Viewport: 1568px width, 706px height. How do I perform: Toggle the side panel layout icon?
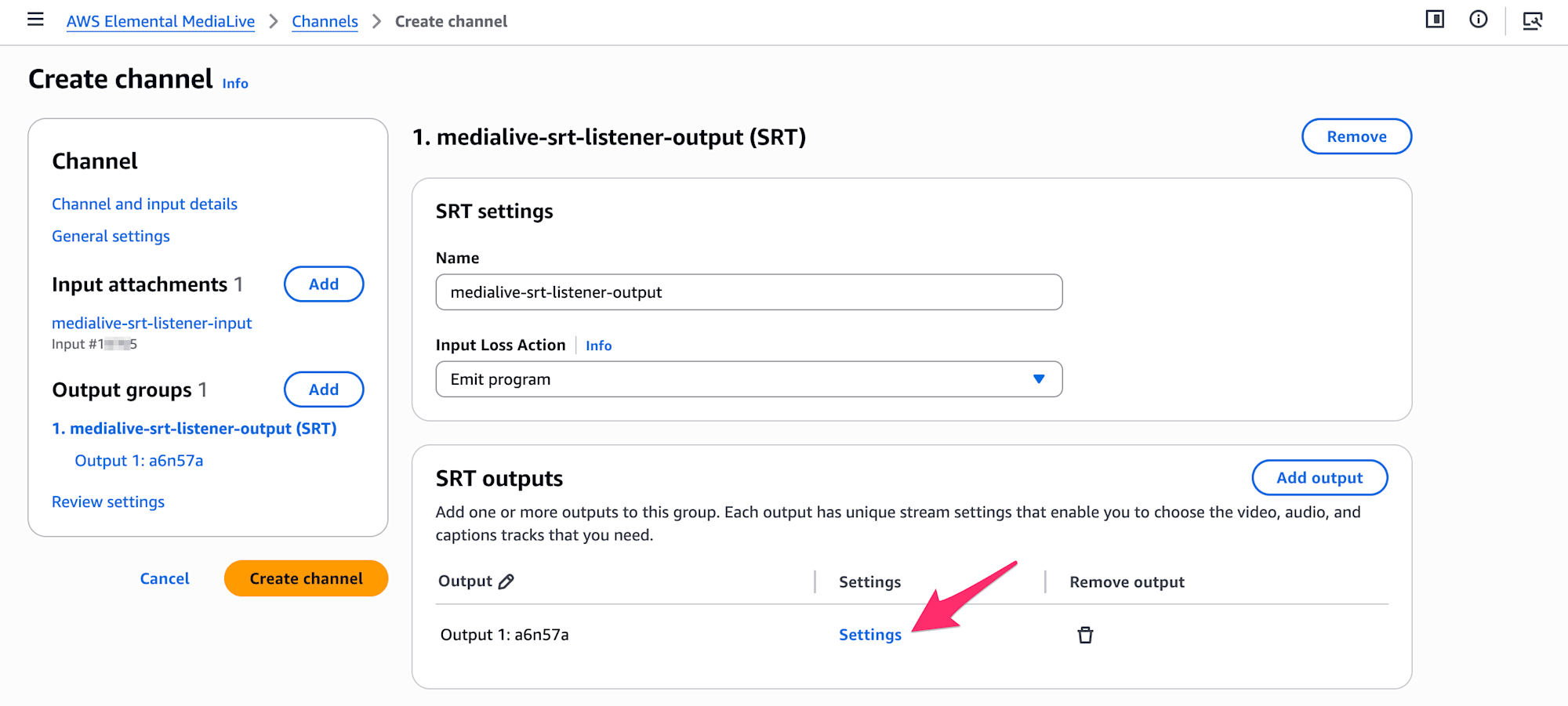coord(1435,20)
